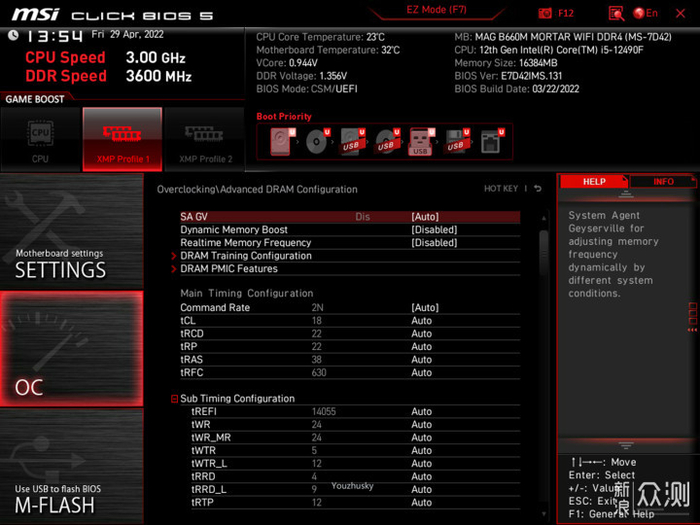Click tCL Auto value field
Image resolution: width=700 pixels, height=525 pixels.
tap(421, 321)
